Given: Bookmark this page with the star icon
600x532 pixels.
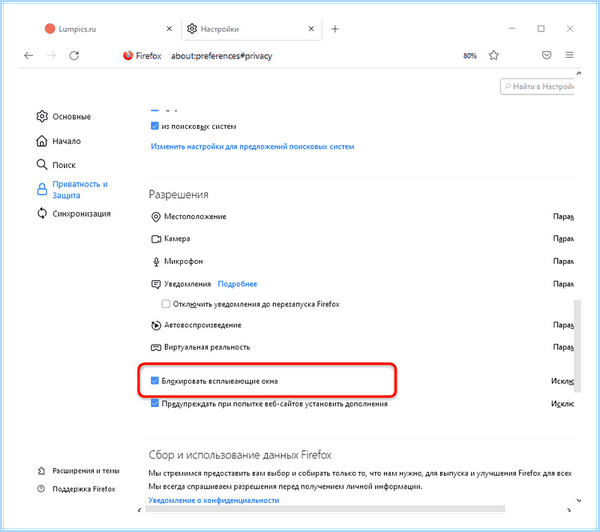Looking at the screenshot, I should [x=494, y=55].
